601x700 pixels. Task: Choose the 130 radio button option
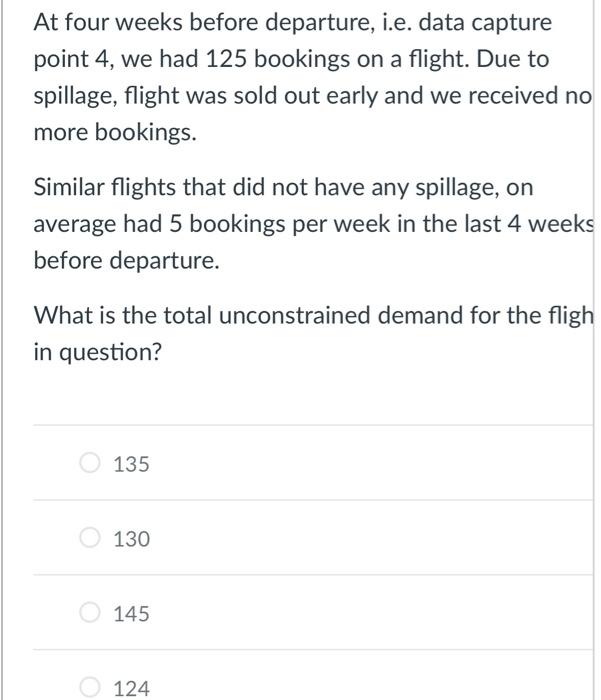pyautogui.click(x=91, y=539)
